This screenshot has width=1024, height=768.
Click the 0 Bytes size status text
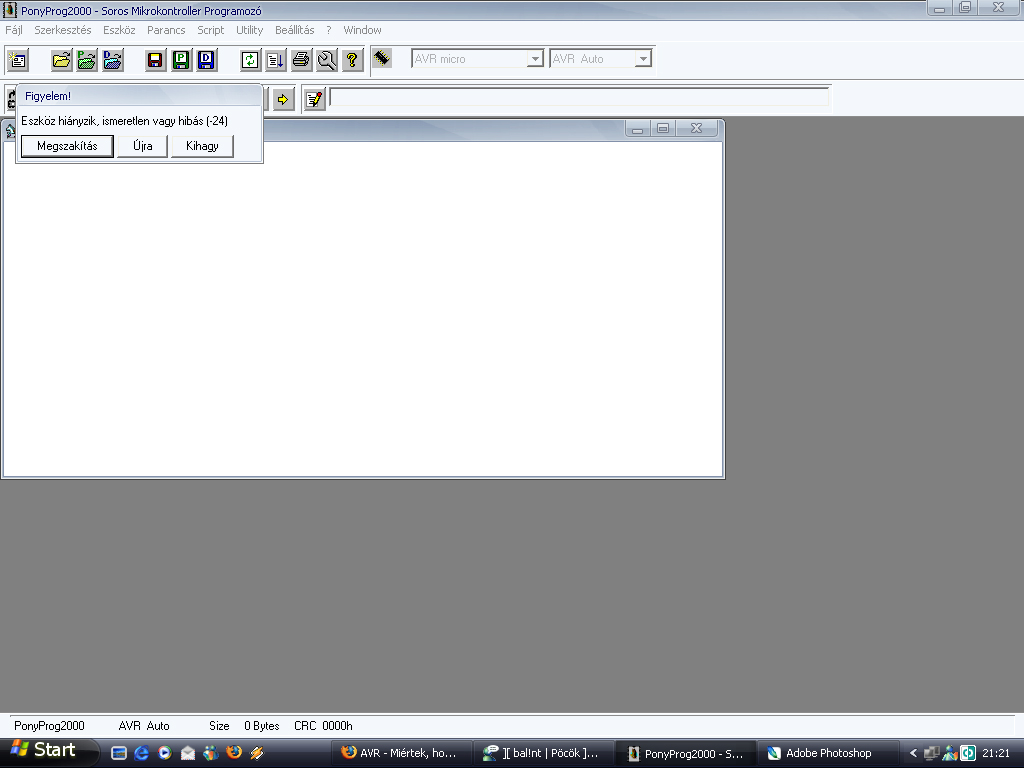(x=262, y=726)
